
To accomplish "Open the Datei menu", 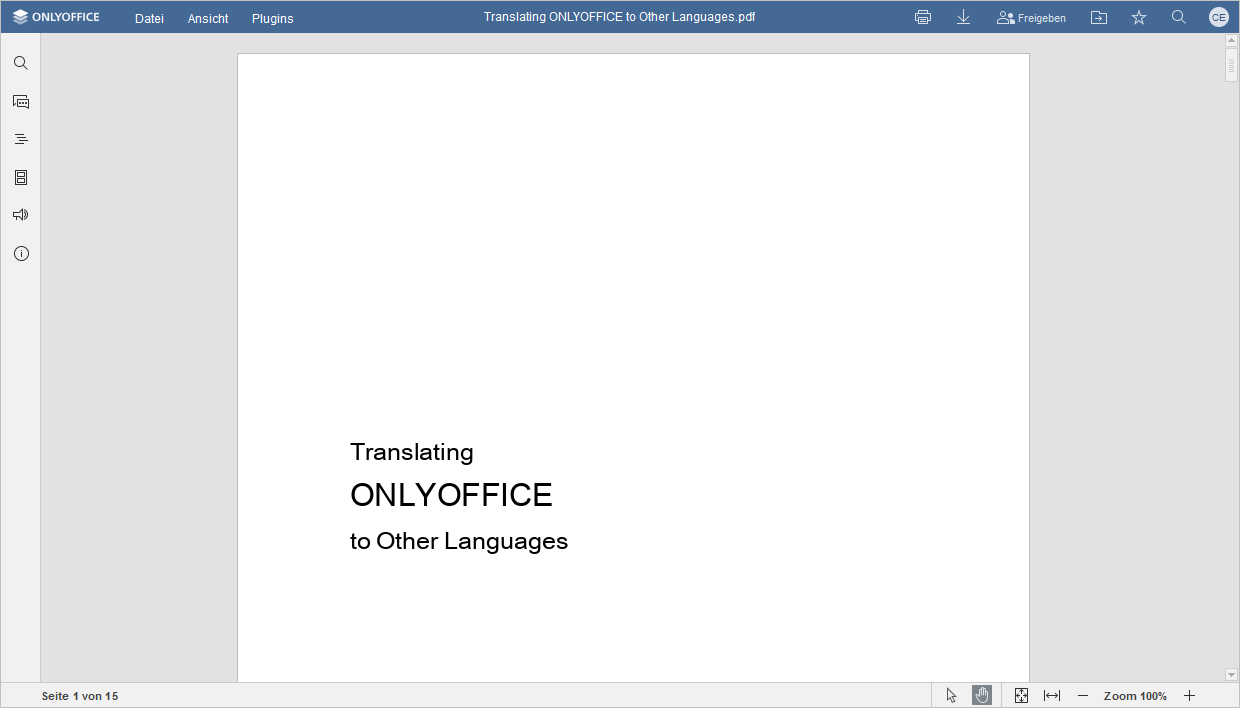I will tap(148, 17).
